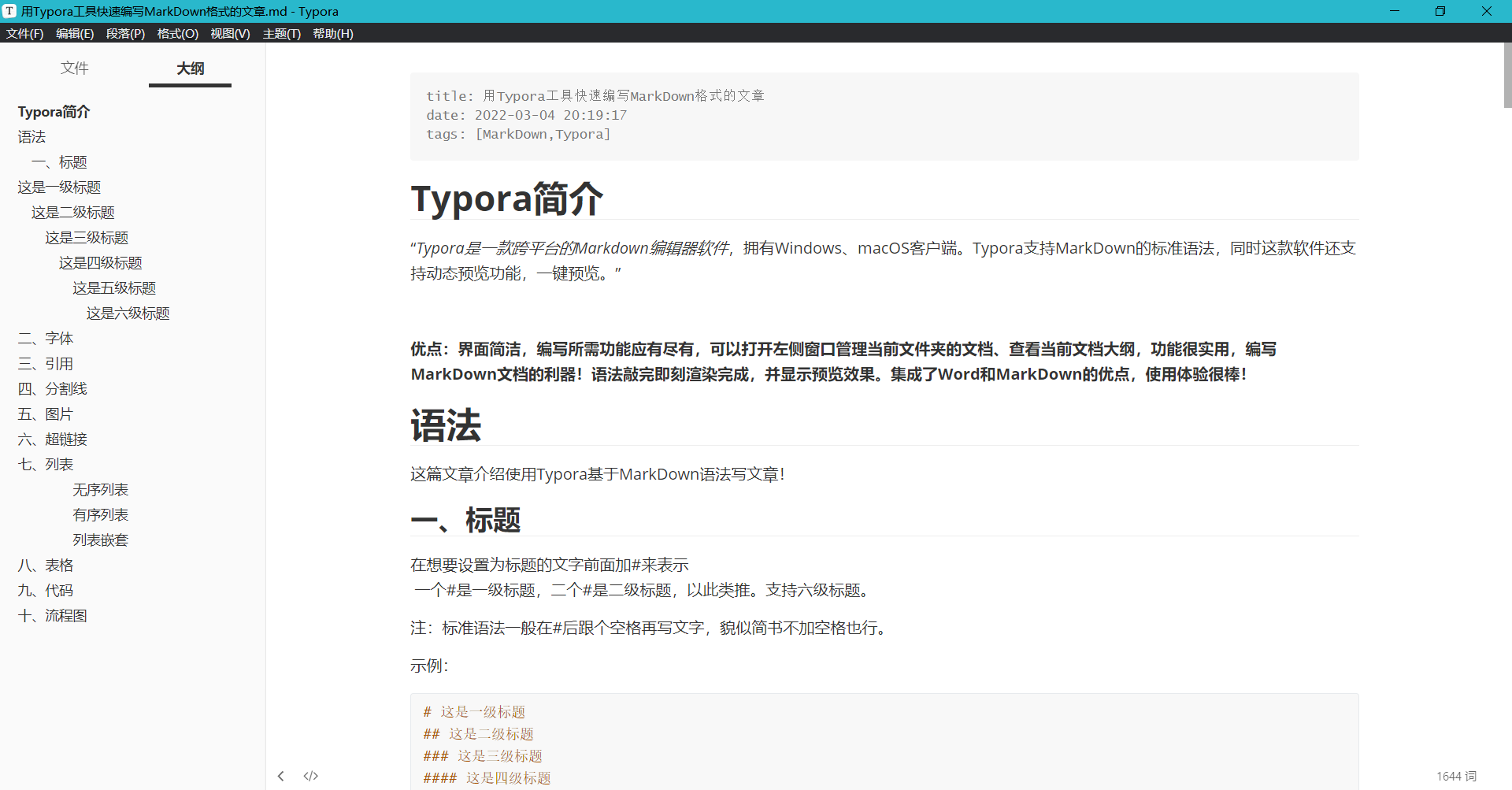Image resolution: width=1512 pixels, height=790 pixels.
Task: Click the 1644 词 word count indicator
Action: tap(1456, 776)
